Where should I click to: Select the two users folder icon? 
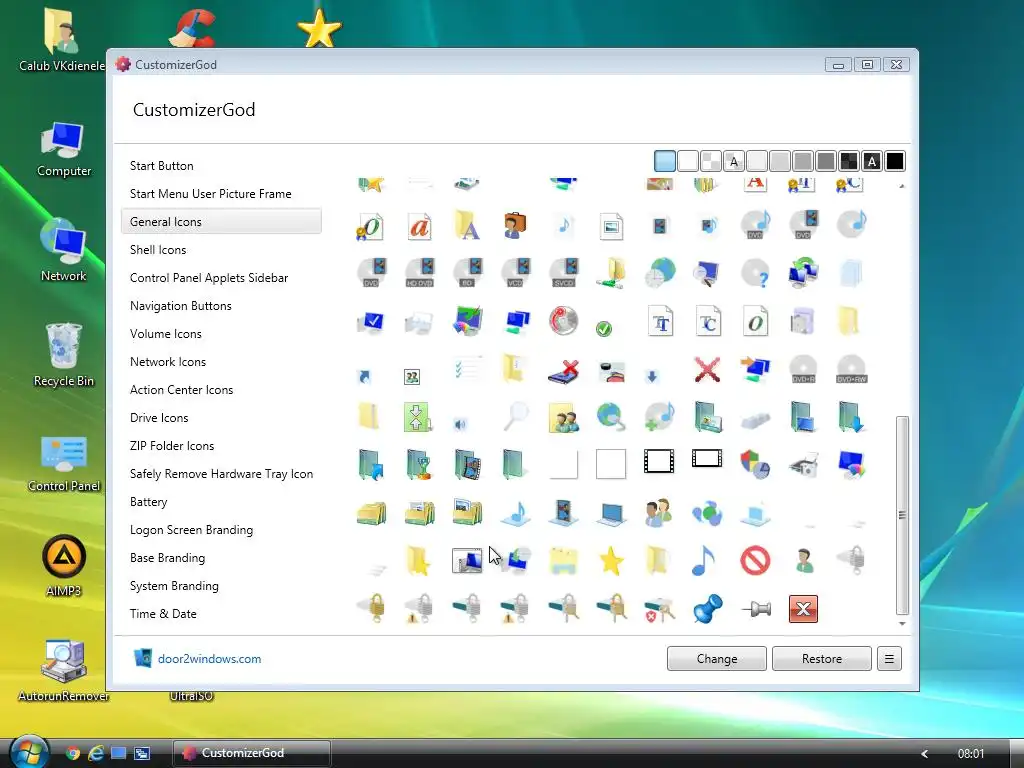click(x=564, y=417)
